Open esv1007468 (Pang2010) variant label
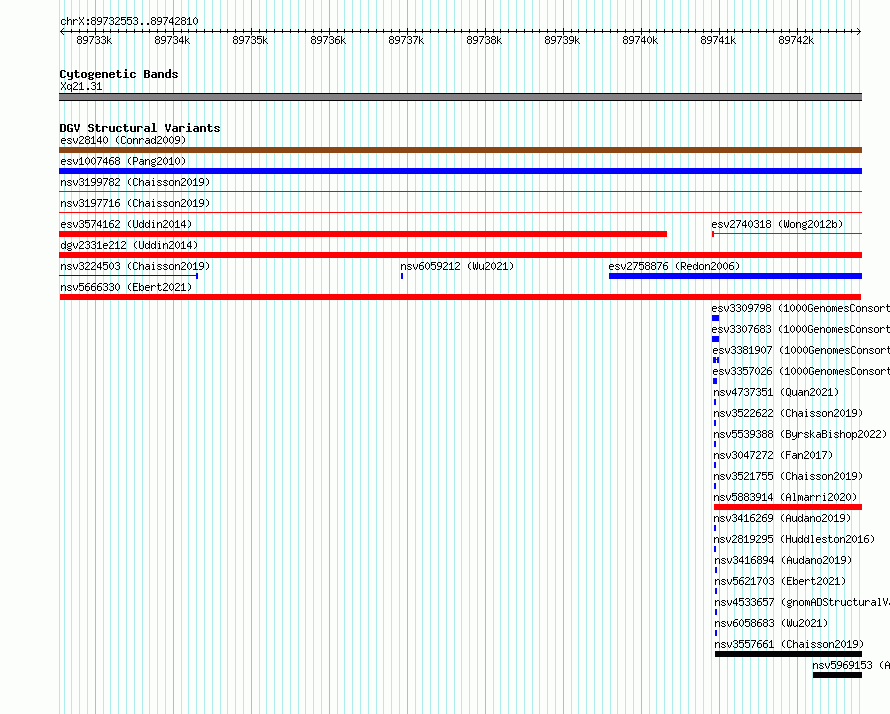Screen dimensions: 890x714 123,161
